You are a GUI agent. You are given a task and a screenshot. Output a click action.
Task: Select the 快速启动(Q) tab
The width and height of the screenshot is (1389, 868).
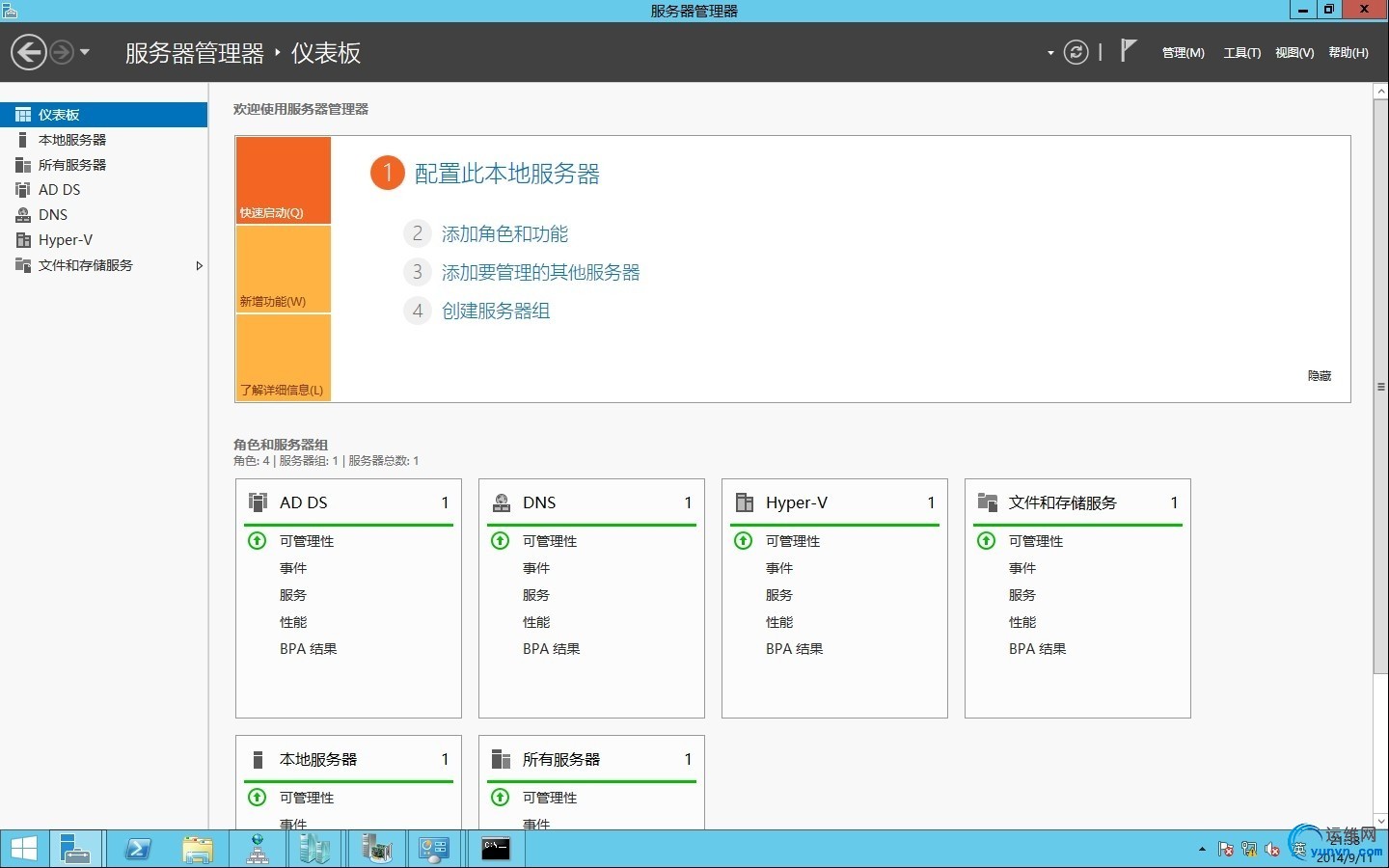pyautogui.click(x=284, y=180)
